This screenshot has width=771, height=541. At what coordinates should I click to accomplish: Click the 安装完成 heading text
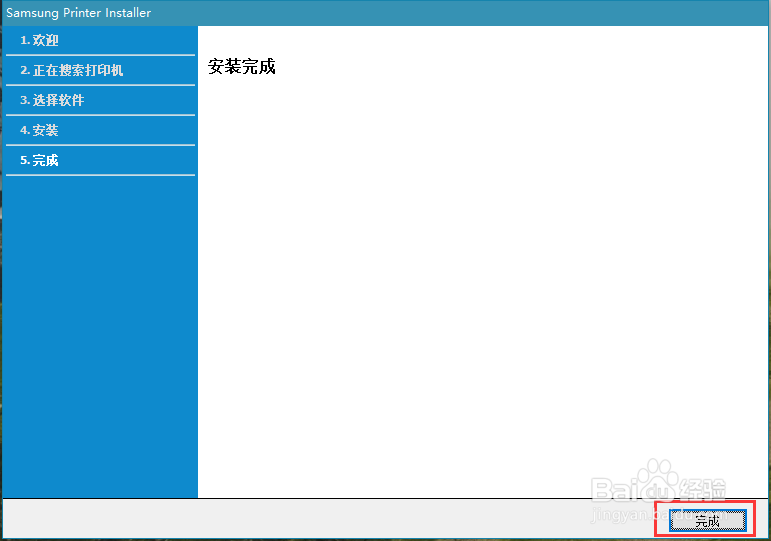pyautogui.click(x=241, y=66)
